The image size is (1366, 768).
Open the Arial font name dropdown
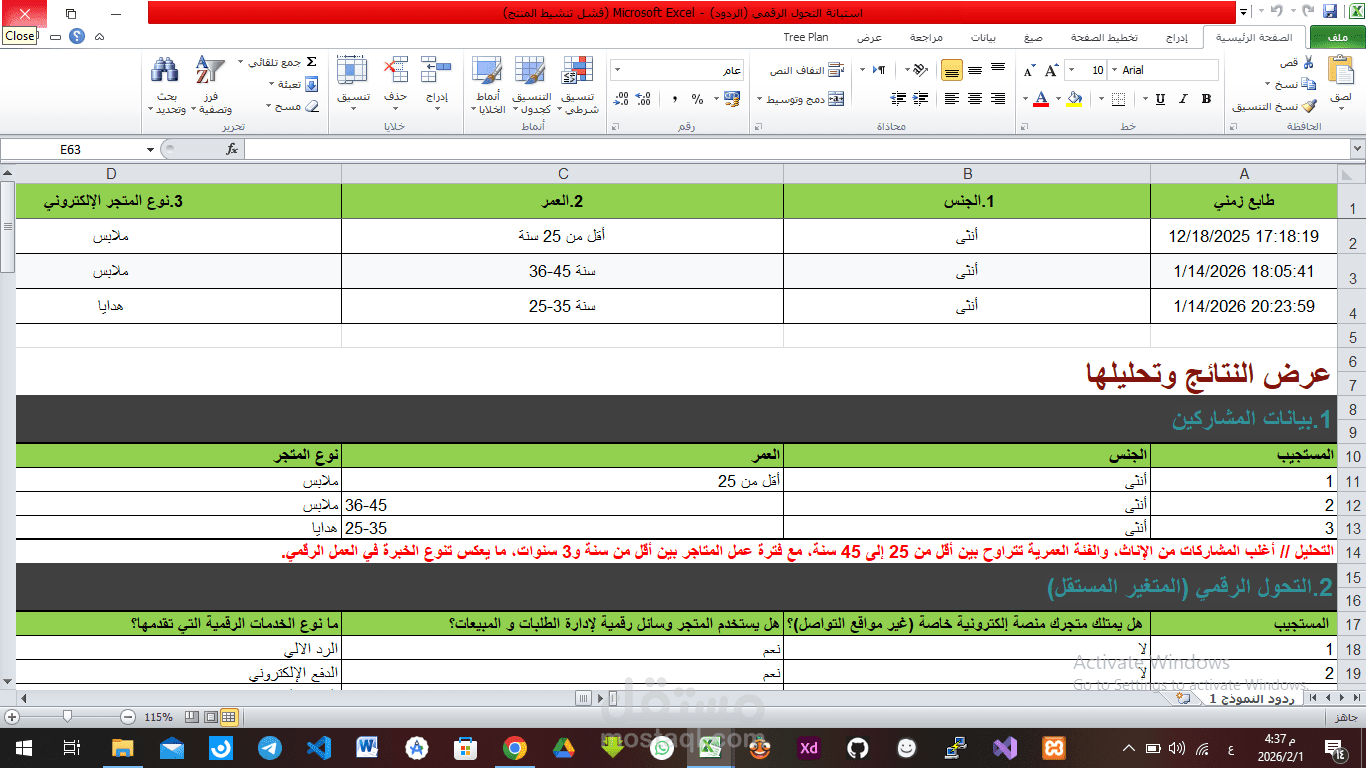pos(1113,70)
